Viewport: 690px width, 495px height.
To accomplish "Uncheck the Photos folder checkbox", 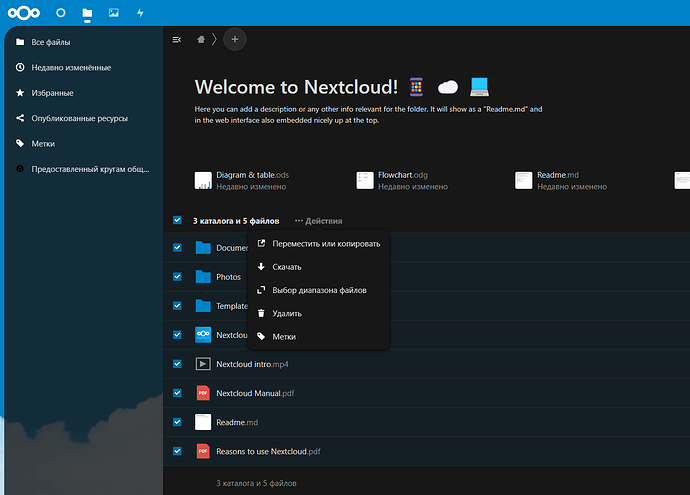I will [177, 277].
